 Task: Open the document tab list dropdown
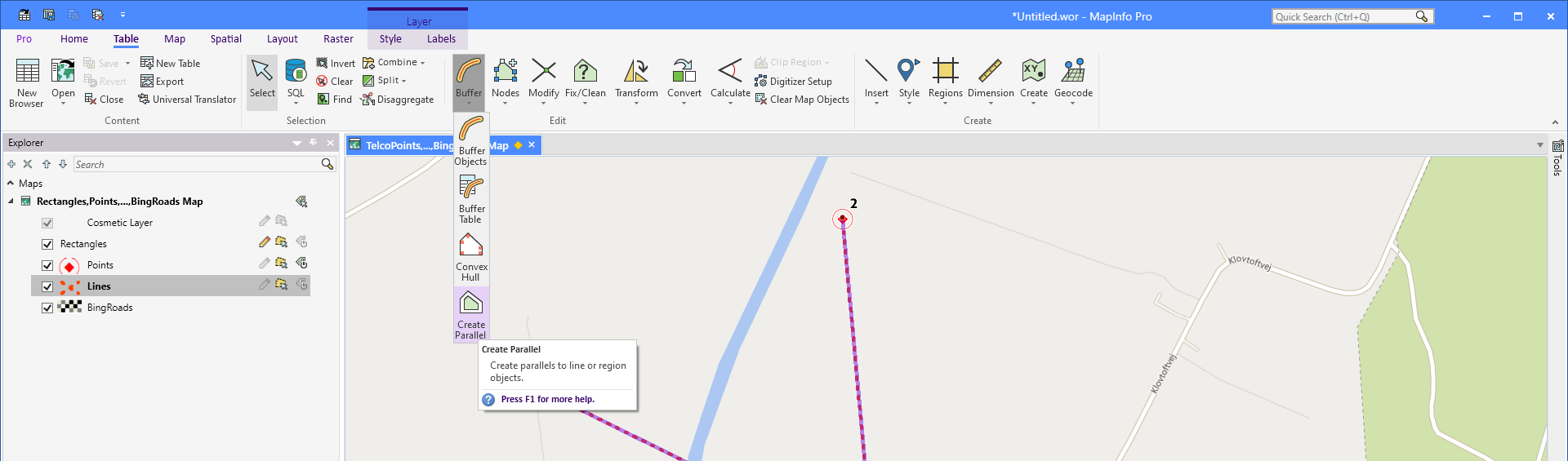pyautogui.click(x=1540, y=145)
